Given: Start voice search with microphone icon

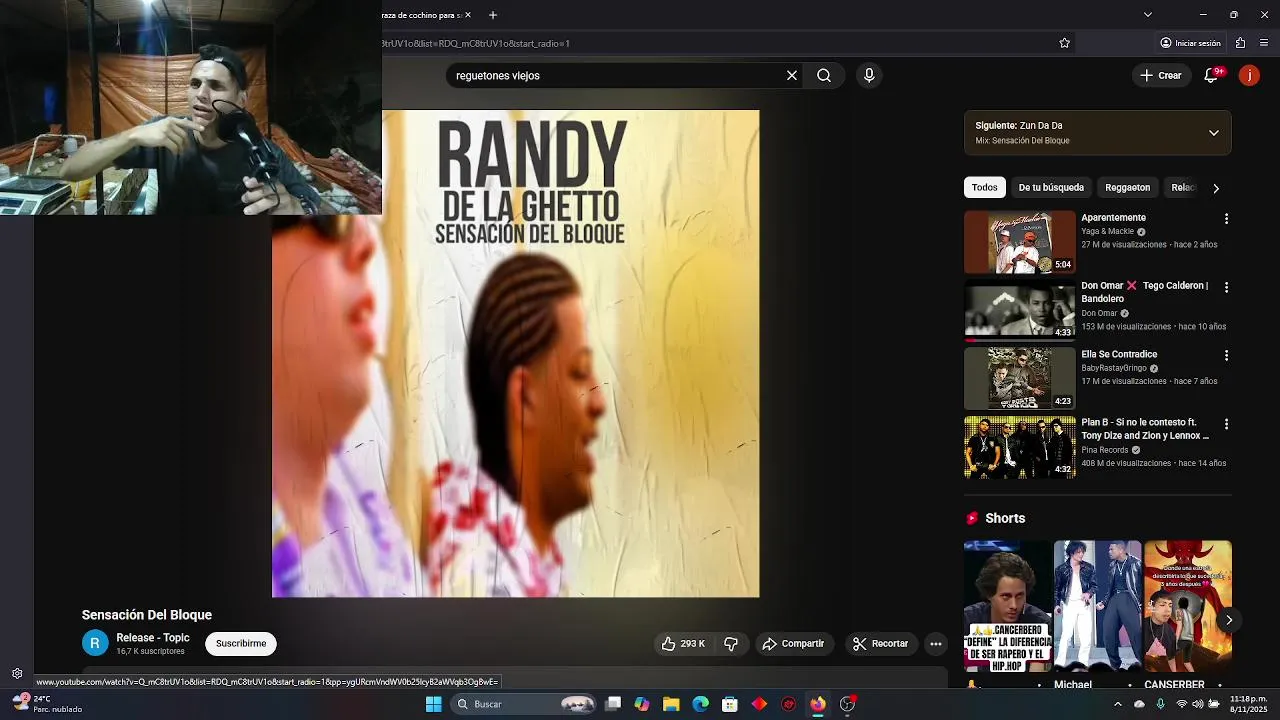Looking at the screenshot, I should 869,75.
